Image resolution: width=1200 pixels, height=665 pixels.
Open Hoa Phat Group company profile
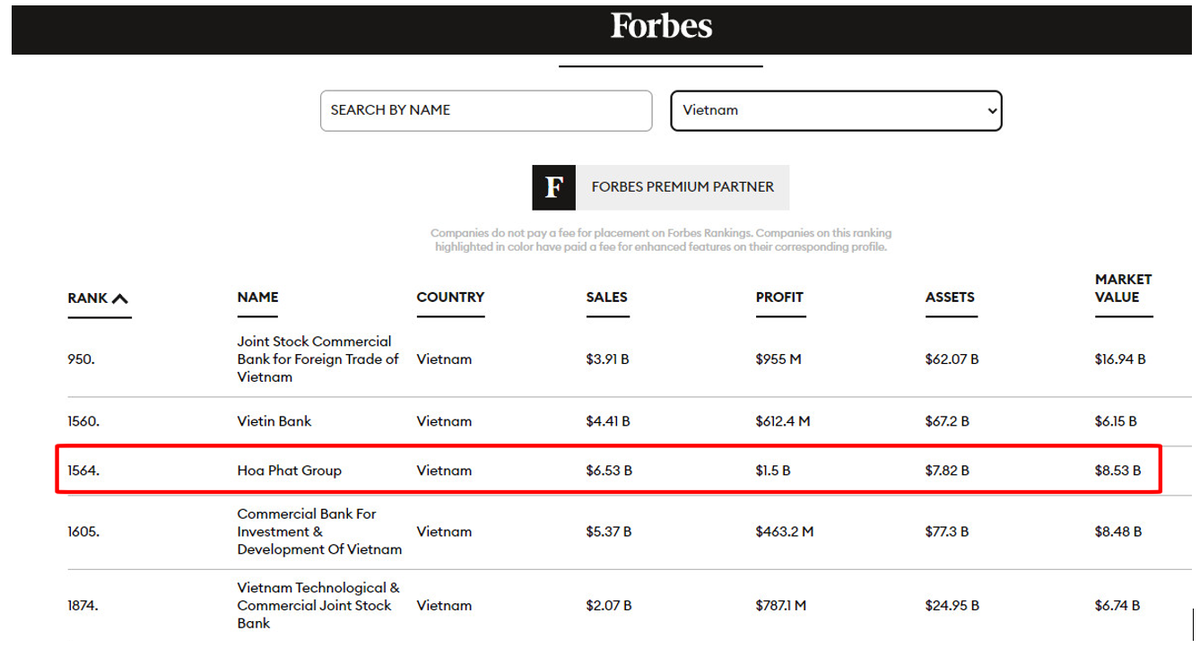coord(289,471)
